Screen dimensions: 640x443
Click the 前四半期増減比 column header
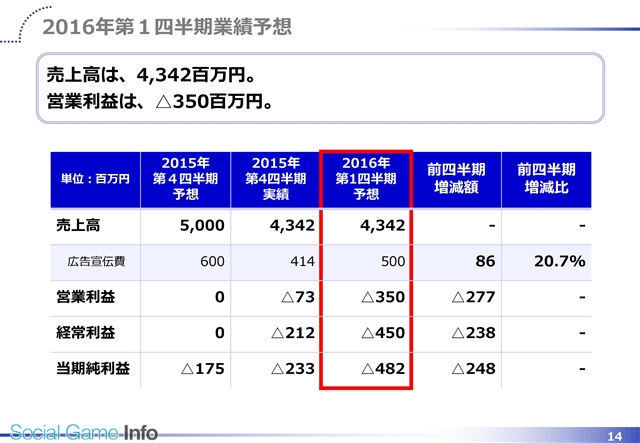tap(547, 179)
